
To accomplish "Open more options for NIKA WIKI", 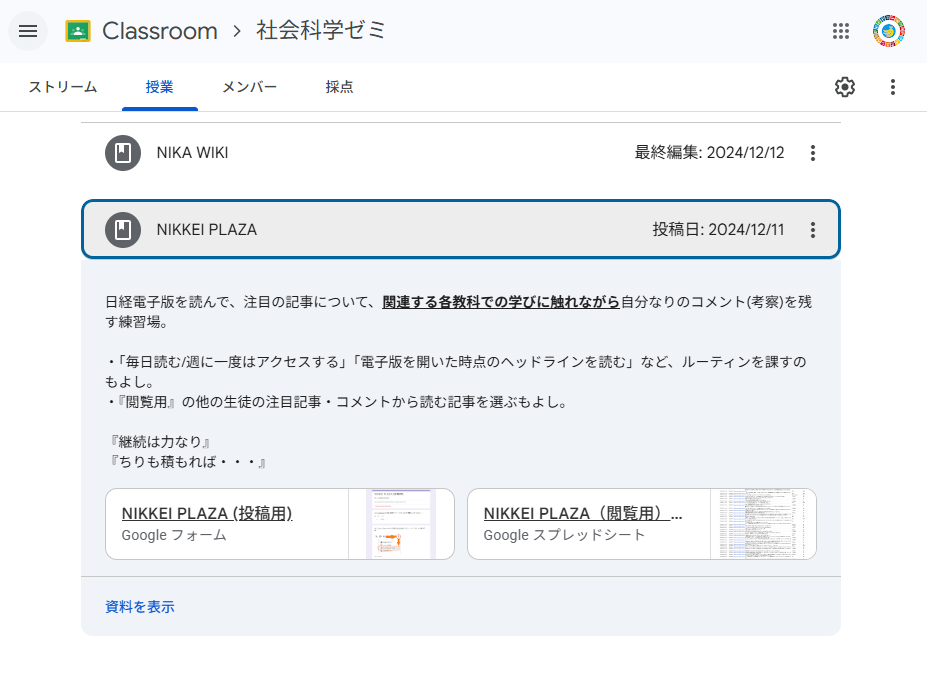I will pyautogui.click(x=813, y=153).
